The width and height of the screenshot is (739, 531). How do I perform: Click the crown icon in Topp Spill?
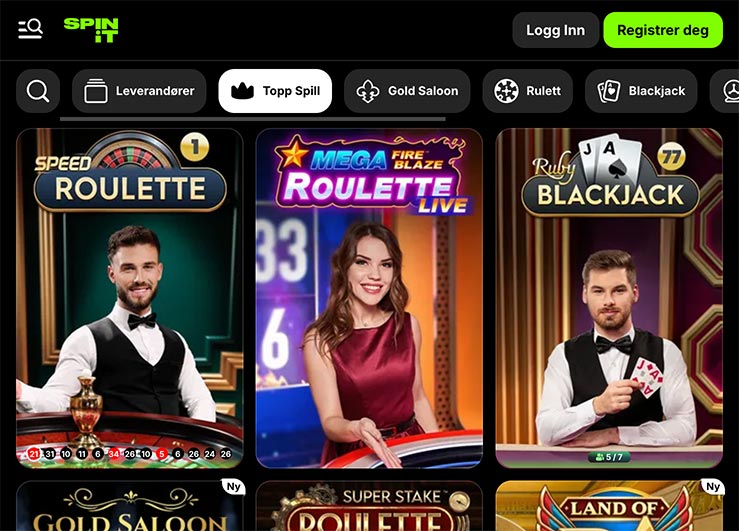(242, 91)
